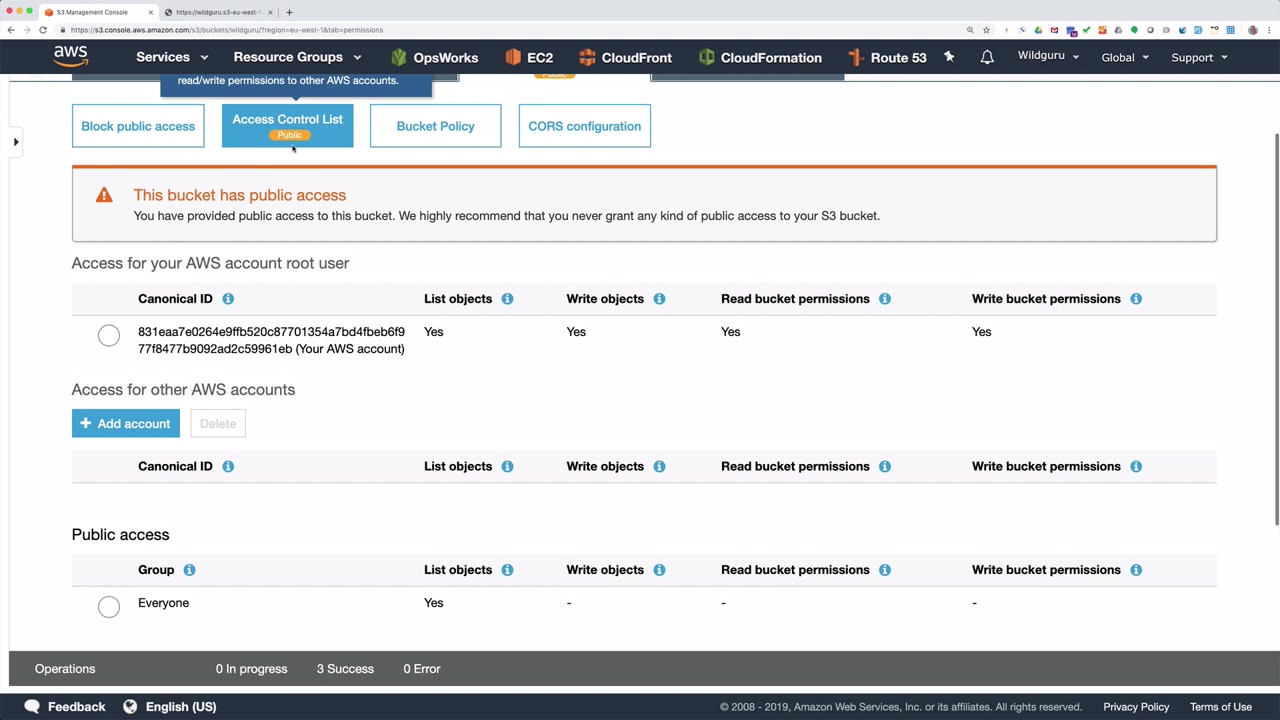This screenshot has height=720, width=1280.
Task: Click info icon beside other accounts Read bucket permissions
Action: (x=885, y=466)
